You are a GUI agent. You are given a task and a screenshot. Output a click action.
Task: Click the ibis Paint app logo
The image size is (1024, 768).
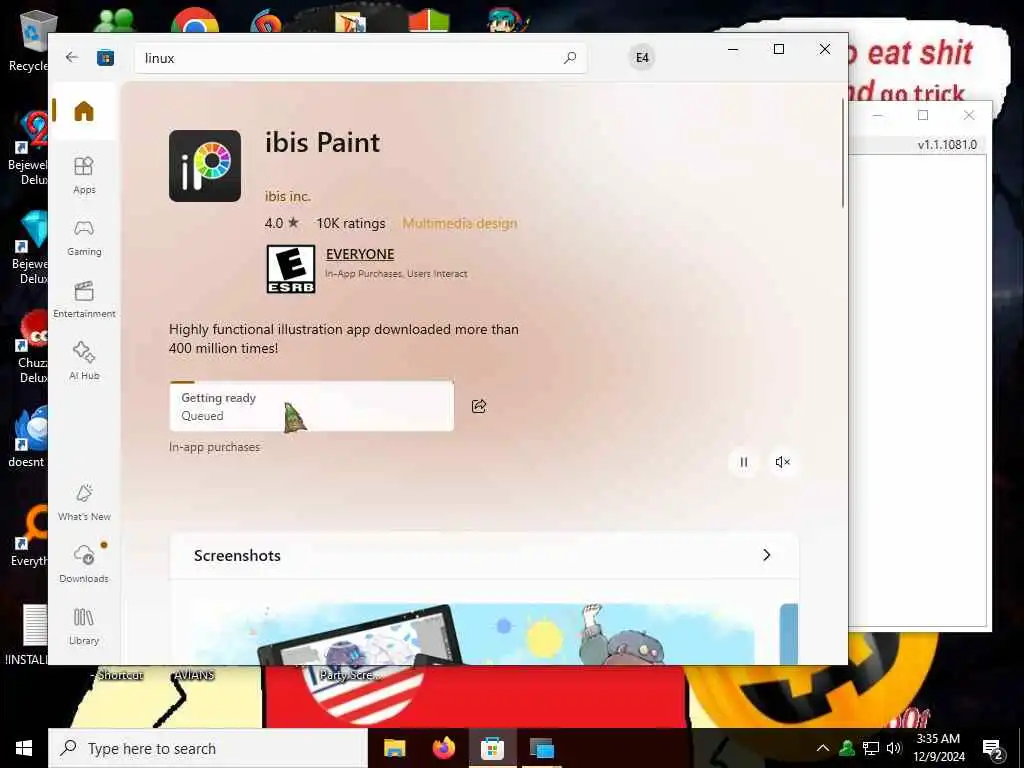[205, 166]
